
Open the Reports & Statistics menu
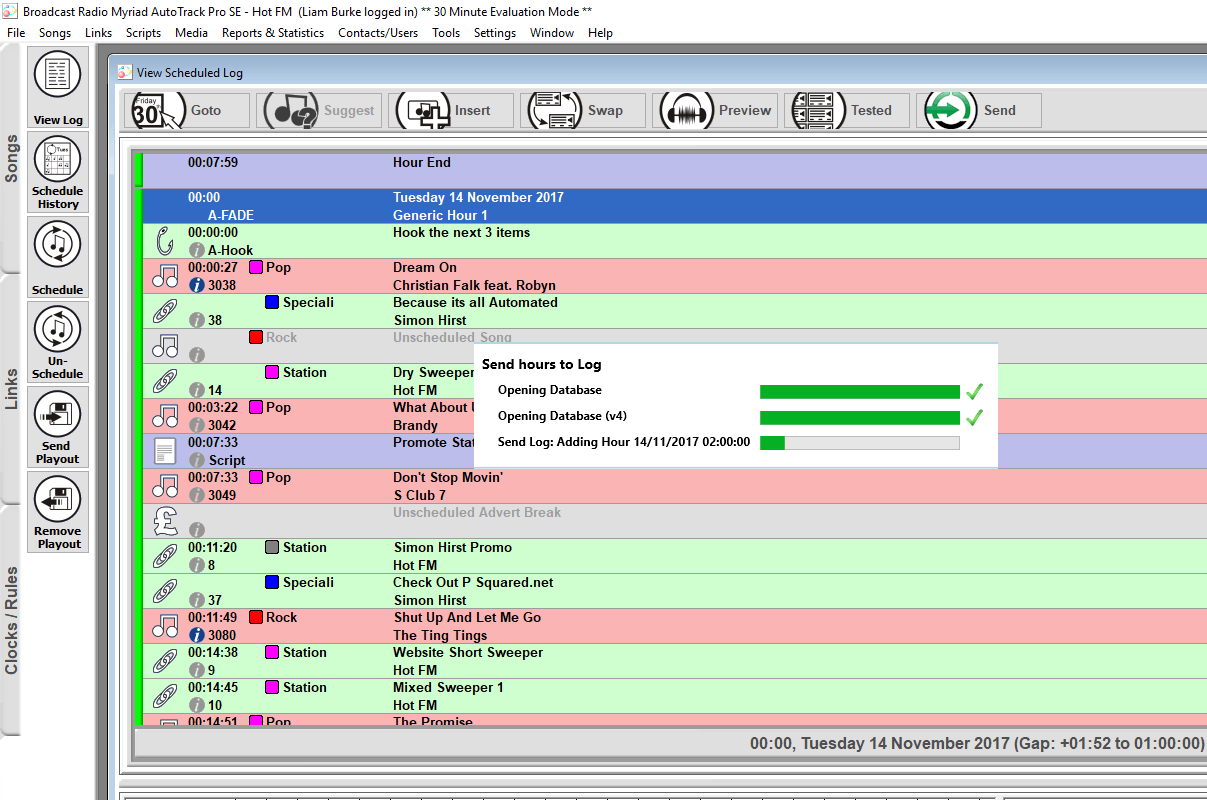point(273,32)
